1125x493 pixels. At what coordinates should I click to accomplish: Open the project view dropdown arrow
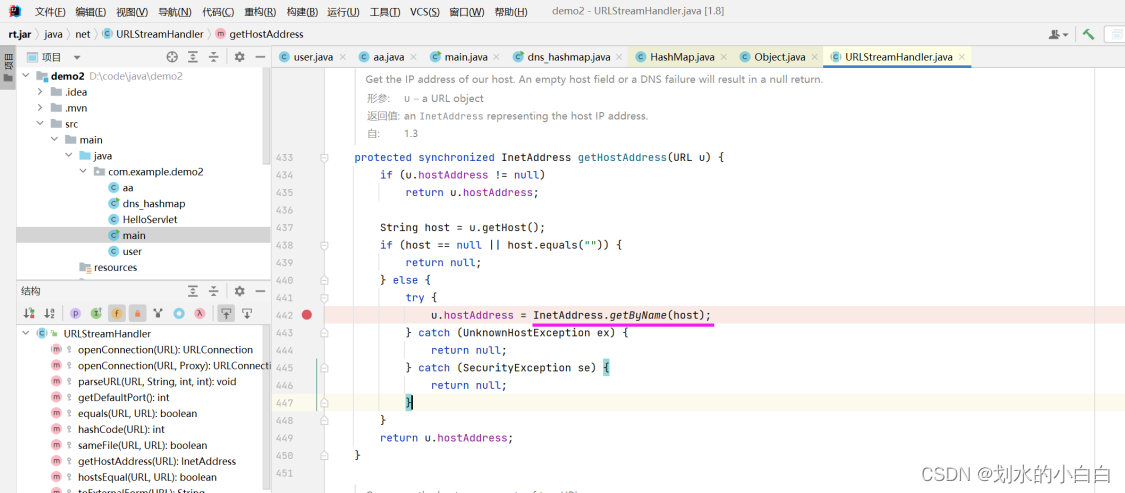[77, 57]
